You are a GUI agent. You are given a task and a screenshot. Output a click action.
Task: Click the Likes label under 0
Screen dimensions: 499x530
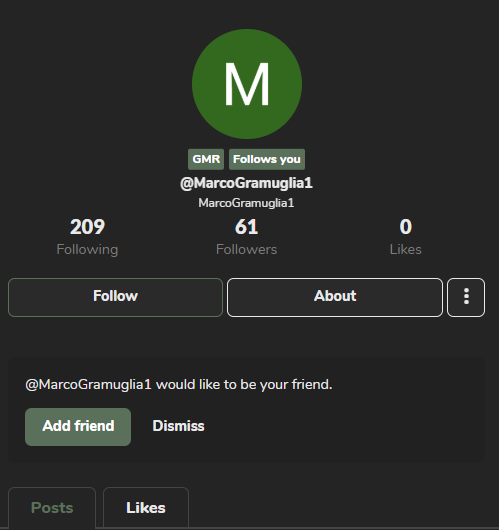pos(405,249)
